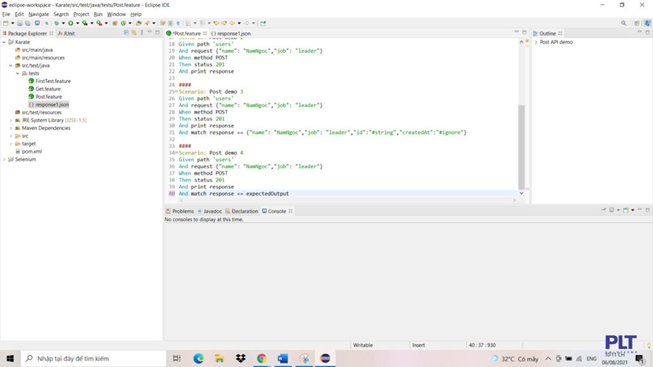The image size is (653, 367).
Task: Select the Java perspective icon
Action: coord(648,23)
